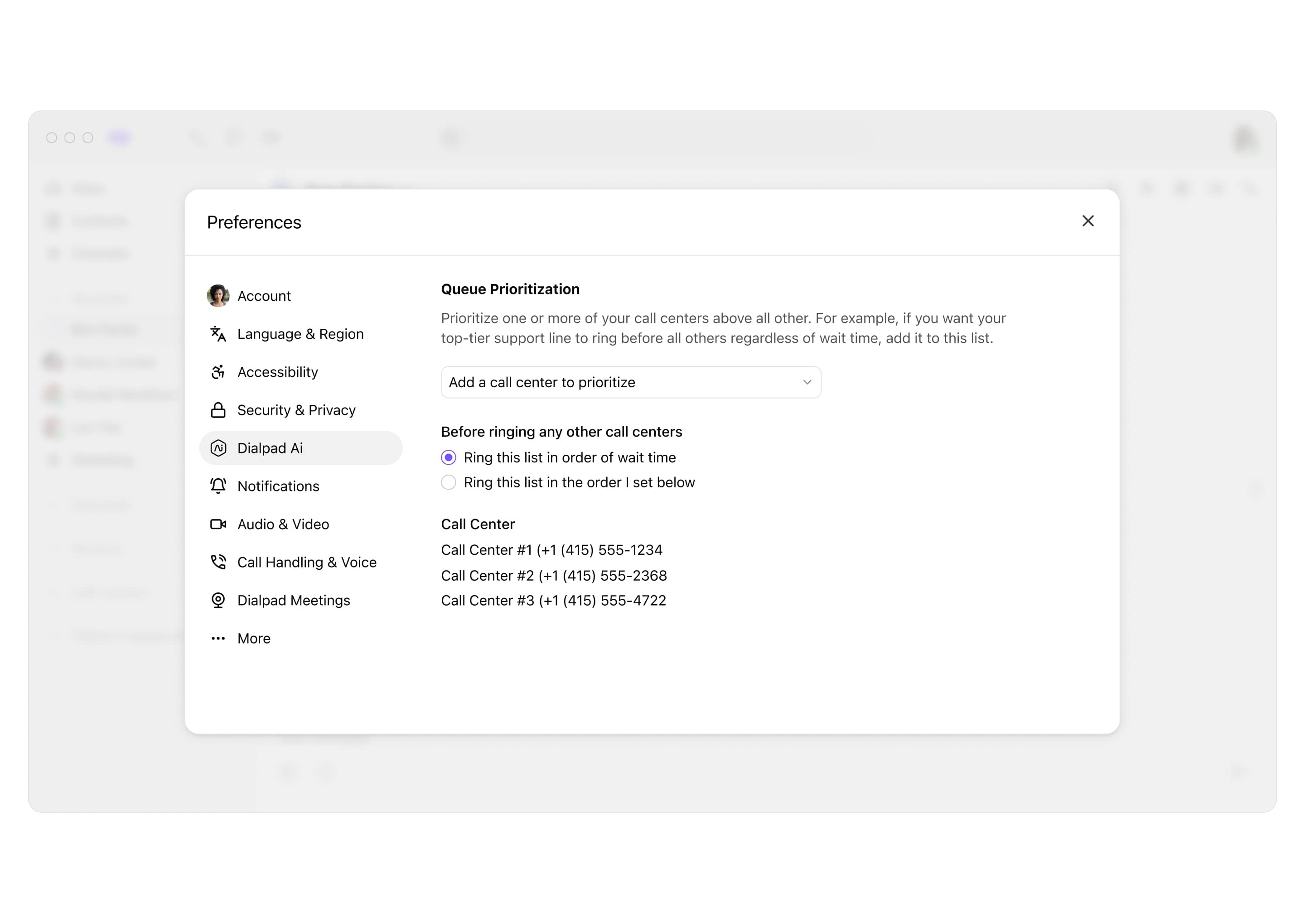This screenshot has width=1305, height=924.
Task: Select the Dialpad Ai section
Action: pyautogui.click(x=300, y=448)
